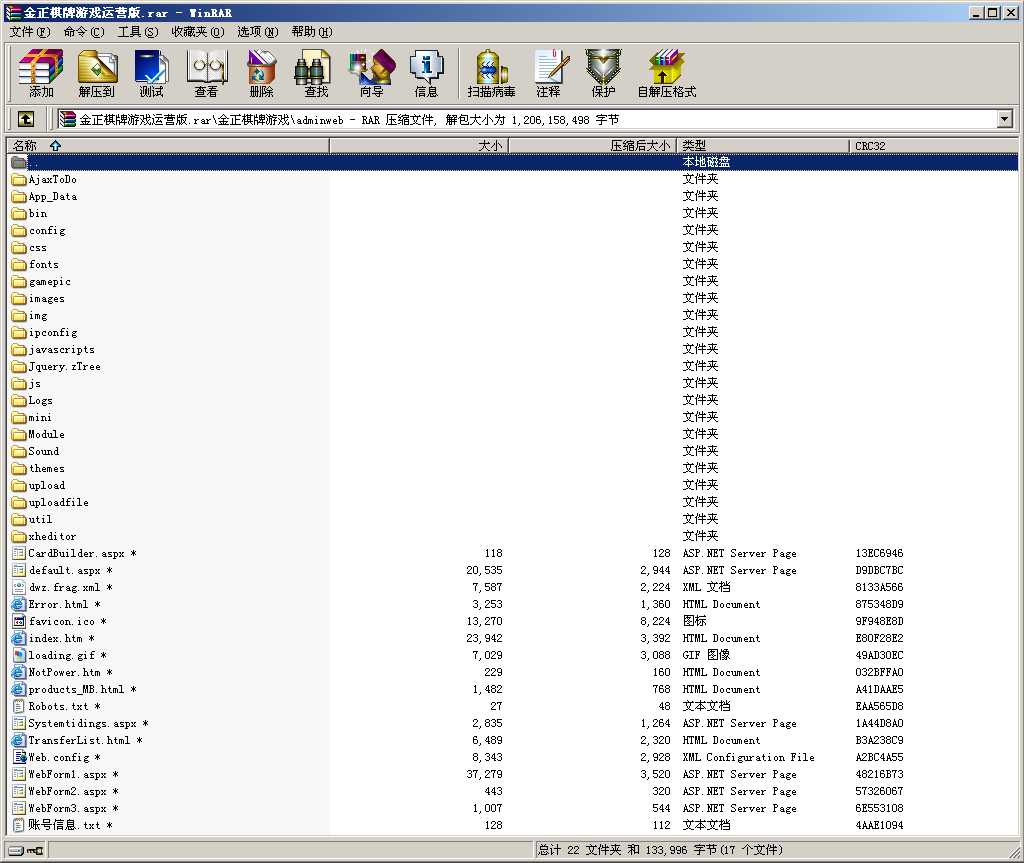Open the address bar path dropdown

1005,119
